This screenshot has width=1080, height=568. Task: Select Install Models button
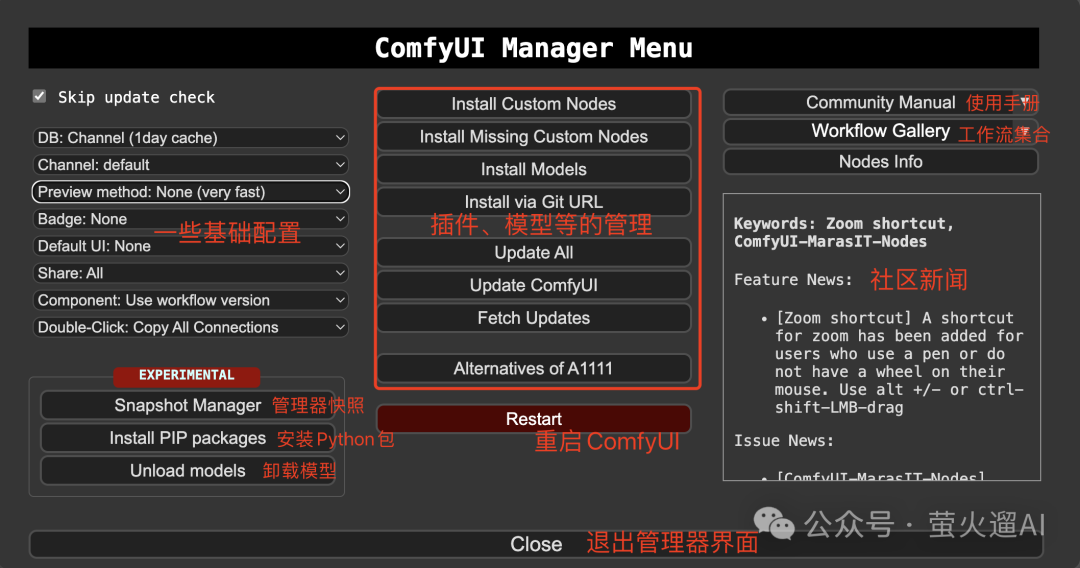coord(534,169)
